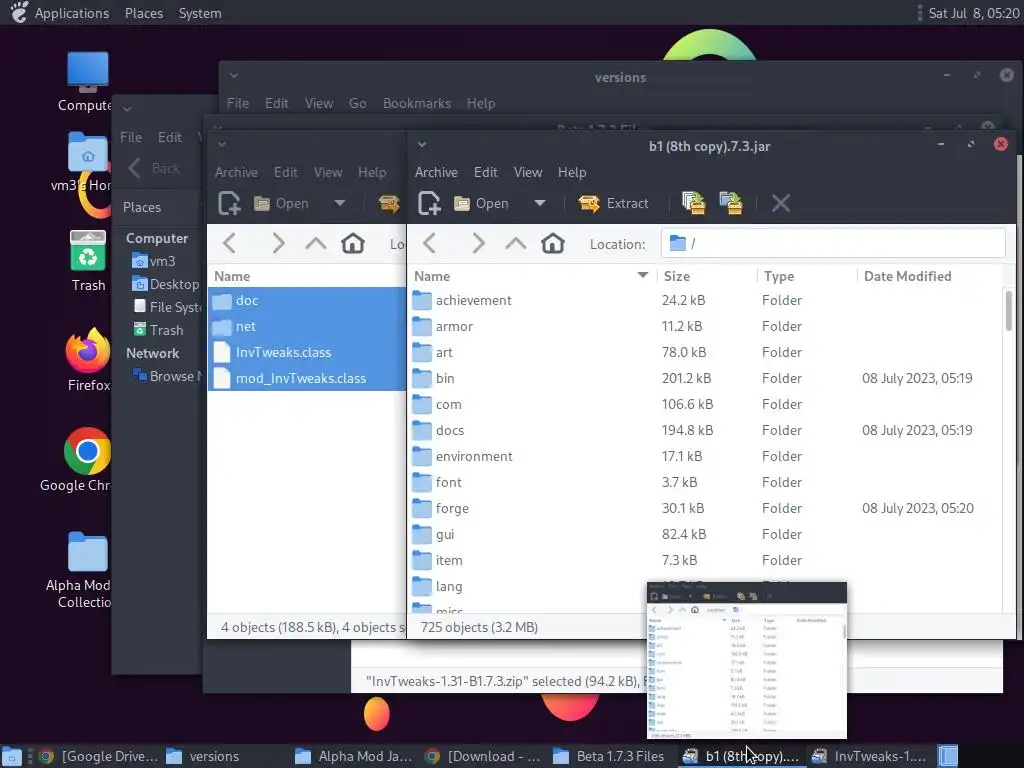
Task: Switch to the Beta 1.7.3 Files taskbar window
Action: pyautogui.click(x=609, y=756)
